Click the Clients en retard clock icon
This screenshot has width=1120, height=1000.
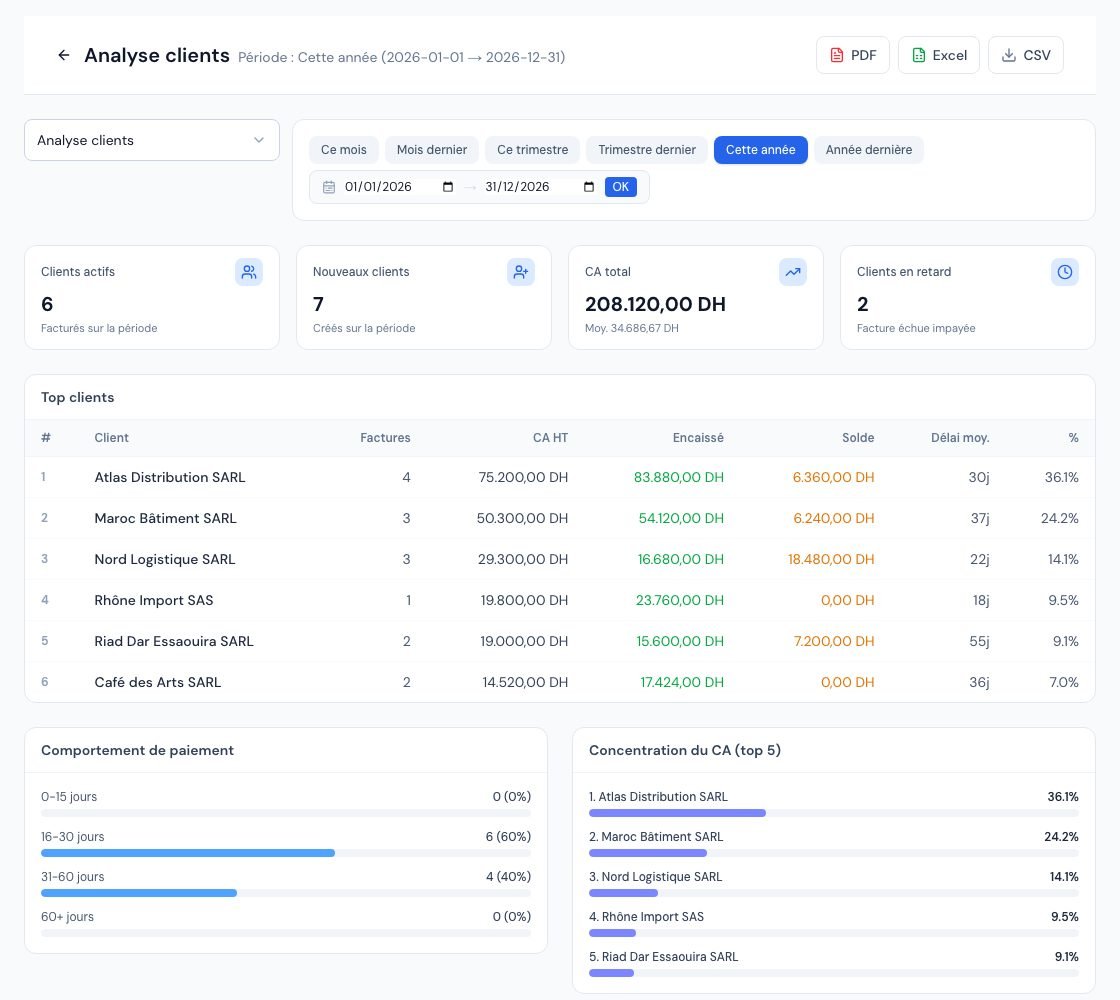coord(1064,272)
